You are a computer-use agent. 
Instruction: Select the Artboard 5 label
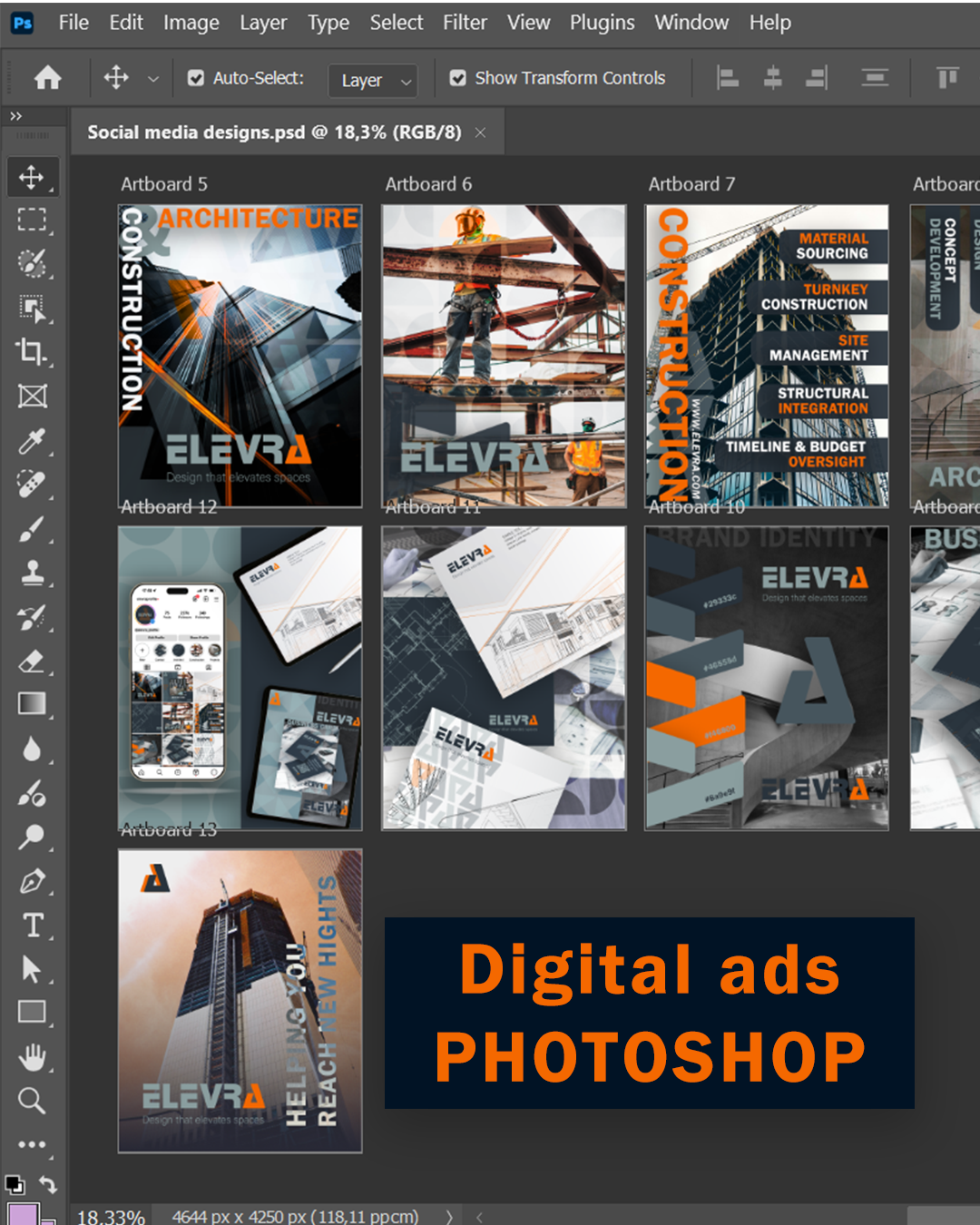pyautogui.click(x=164, y=184)
